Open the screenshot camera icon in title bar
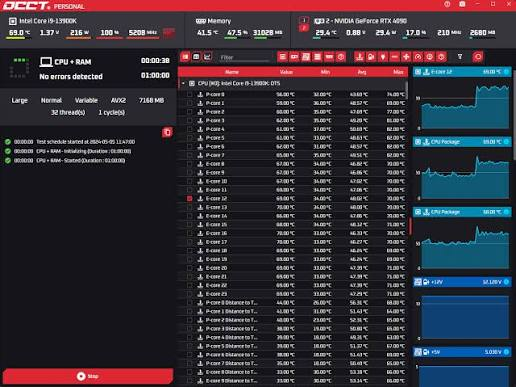 point(462,4)
